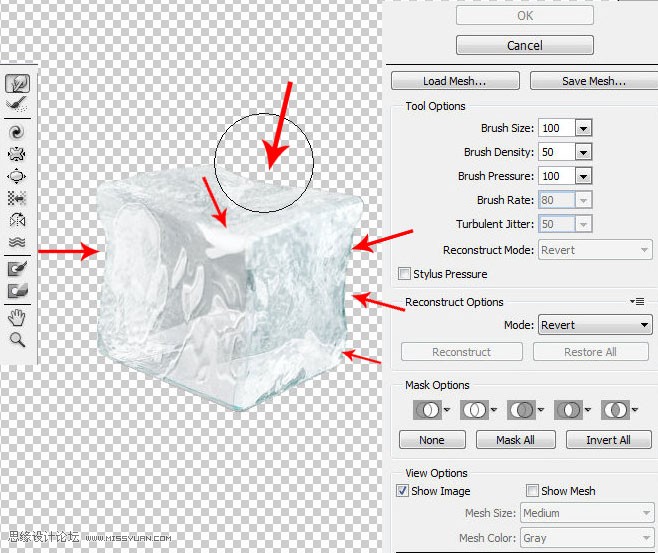Click the Restore All button
Viewport: 658px width, 553px height.
(x=590, y=352)
